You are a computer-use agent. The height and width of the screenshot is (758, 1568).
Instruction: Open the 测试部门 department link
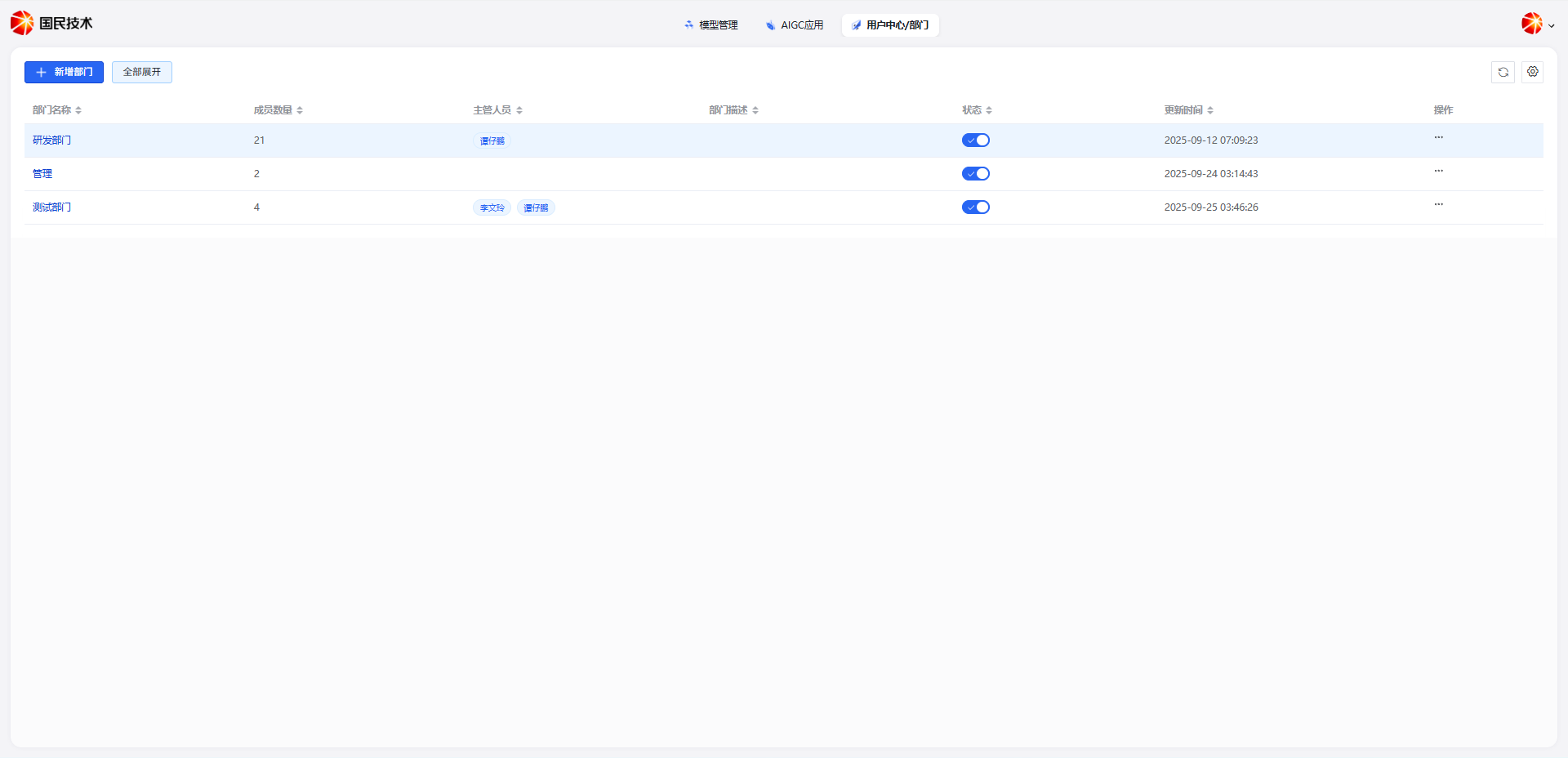(51, 207)
